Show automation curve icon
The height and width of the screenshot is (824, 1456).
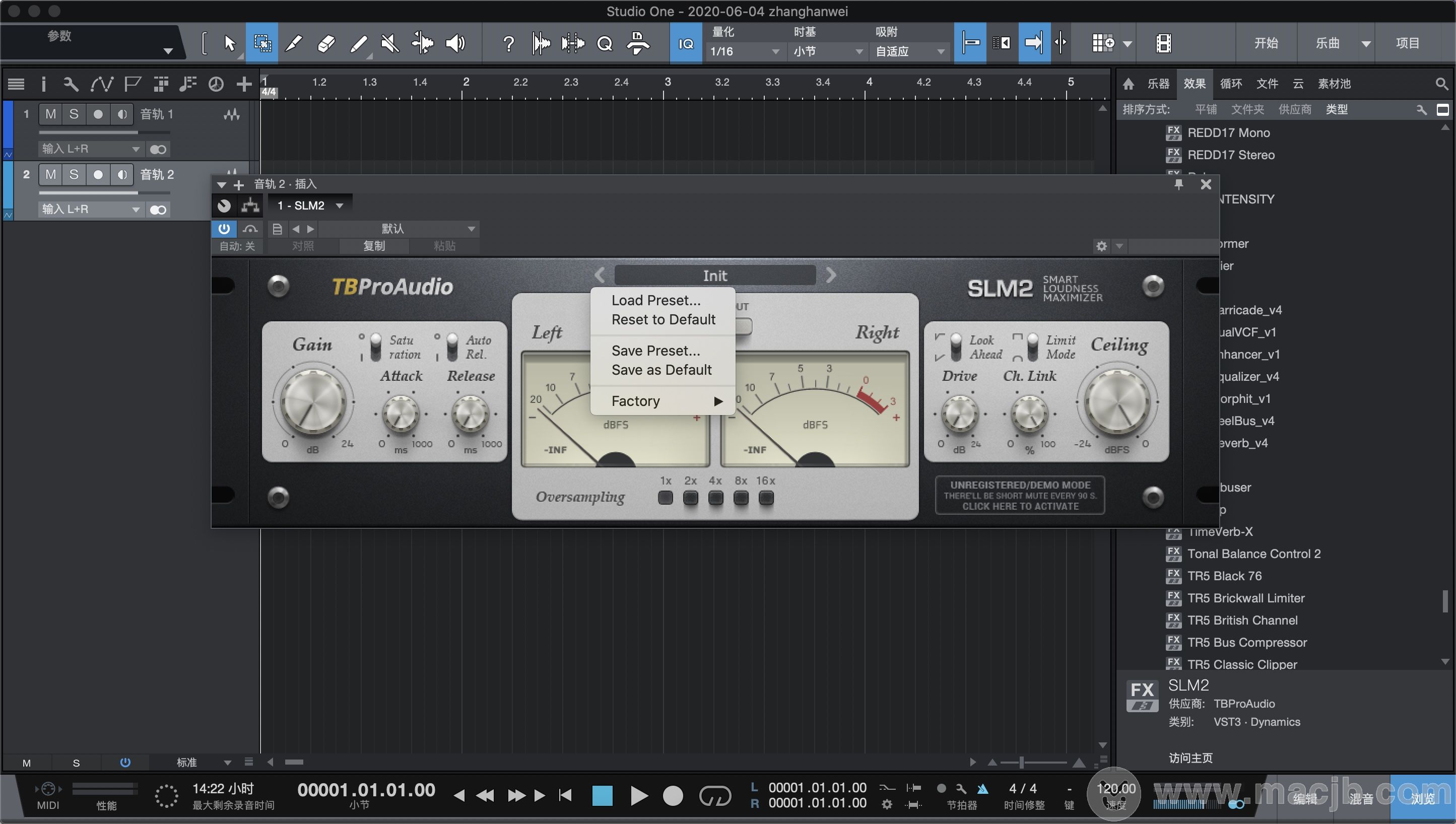pyautogui.click(x=102, y=84)
